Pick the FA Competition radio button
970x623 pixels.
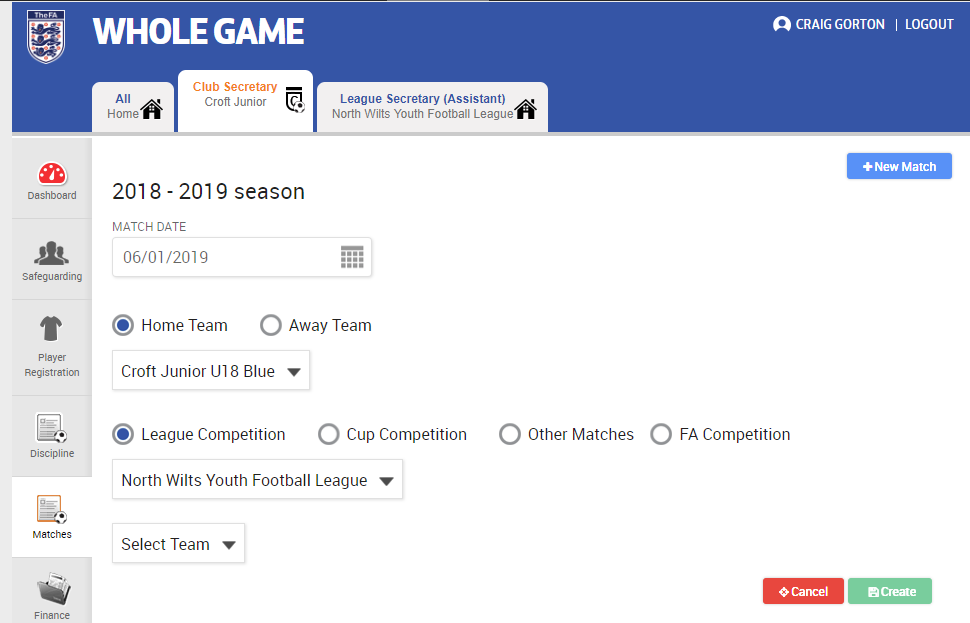tap(661, 434)
